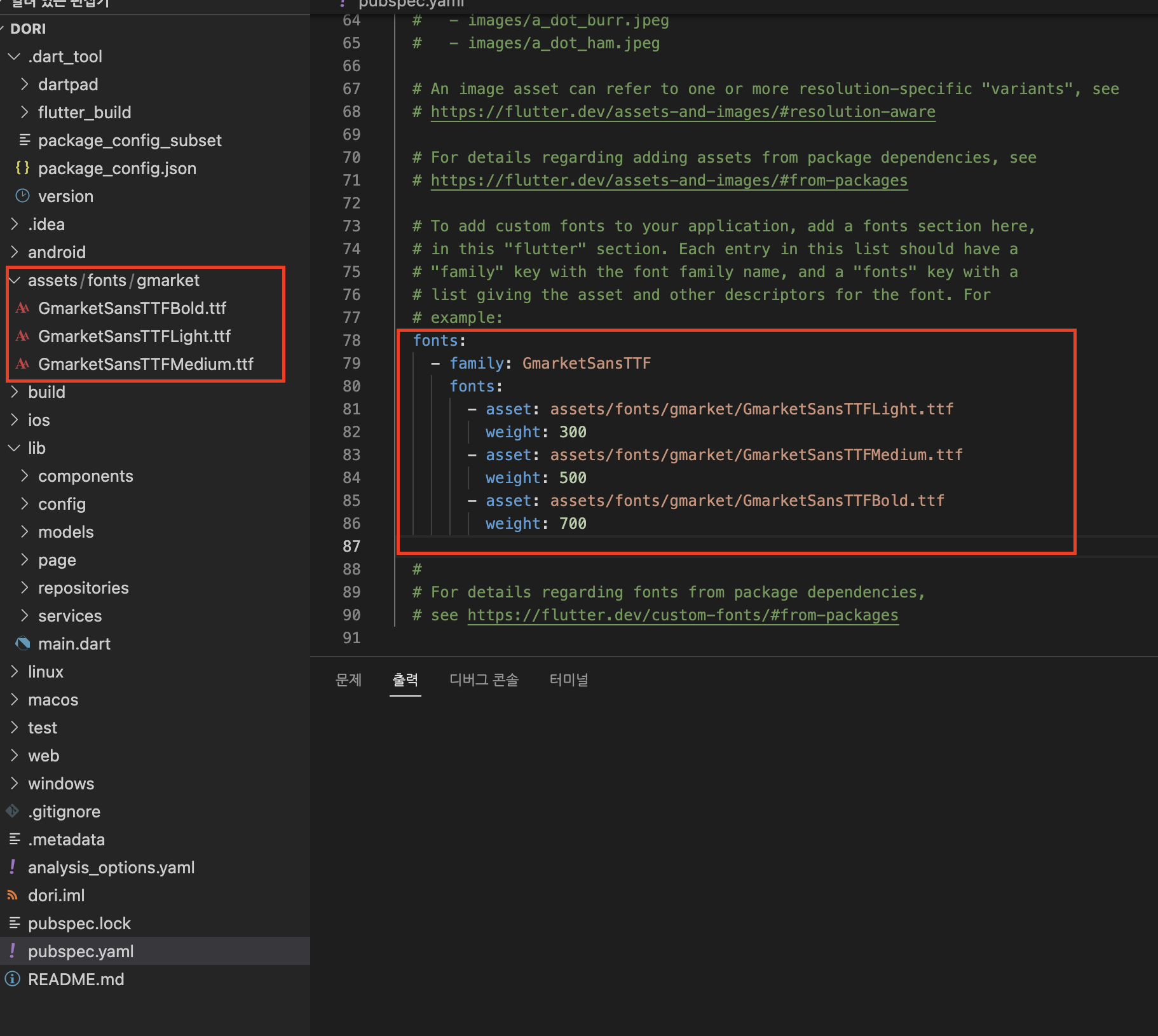Expand the page folder

click(x=24, y=560)
